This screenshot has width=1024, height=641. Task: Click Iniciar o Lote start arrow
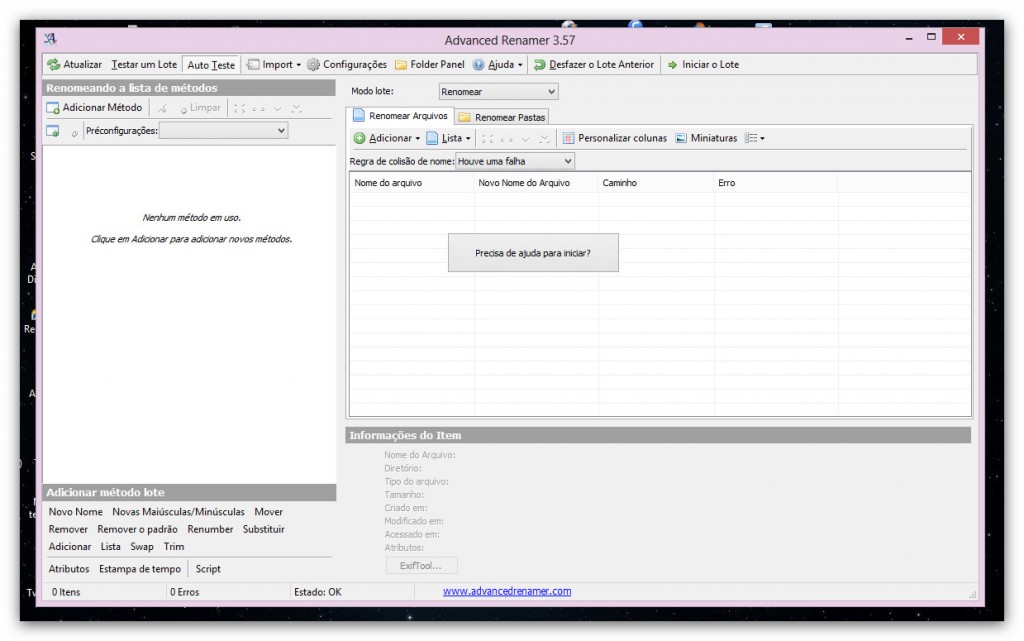click(x=672, y=65)
